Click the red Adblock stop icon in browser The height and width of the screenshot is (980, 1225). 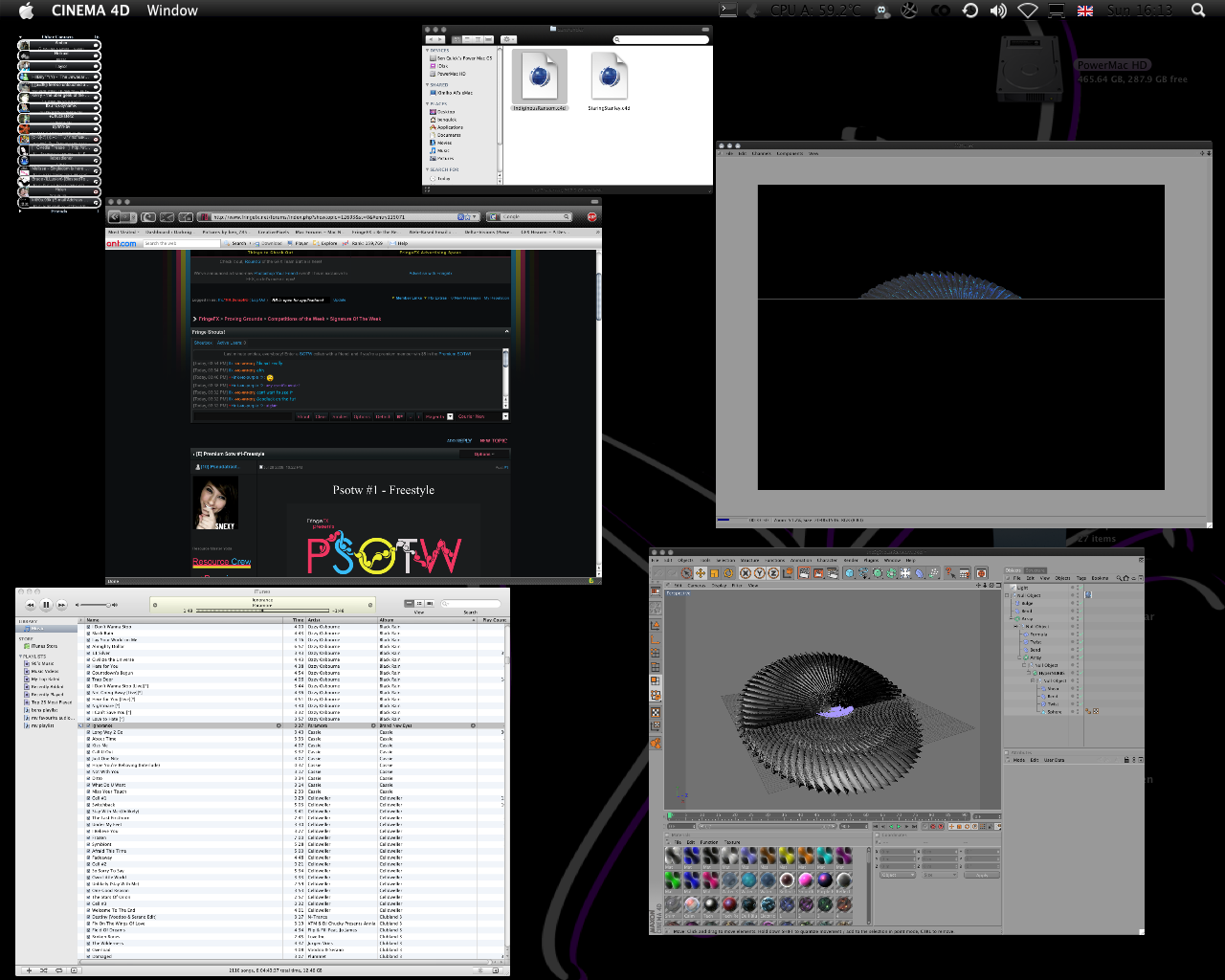[x=591, y=217]
